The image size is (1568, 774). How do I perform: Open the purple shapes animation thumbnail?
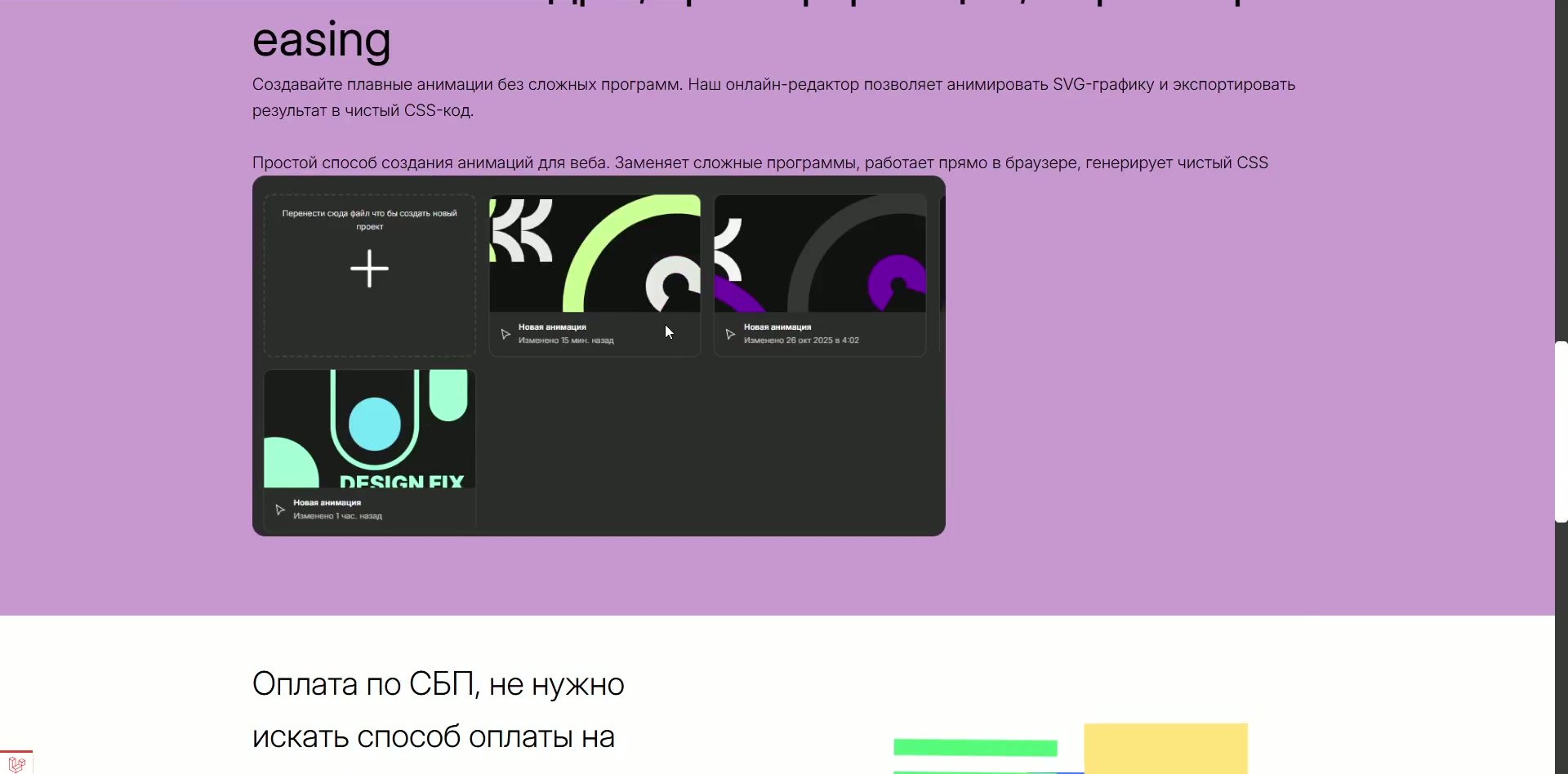click(820, 253)
